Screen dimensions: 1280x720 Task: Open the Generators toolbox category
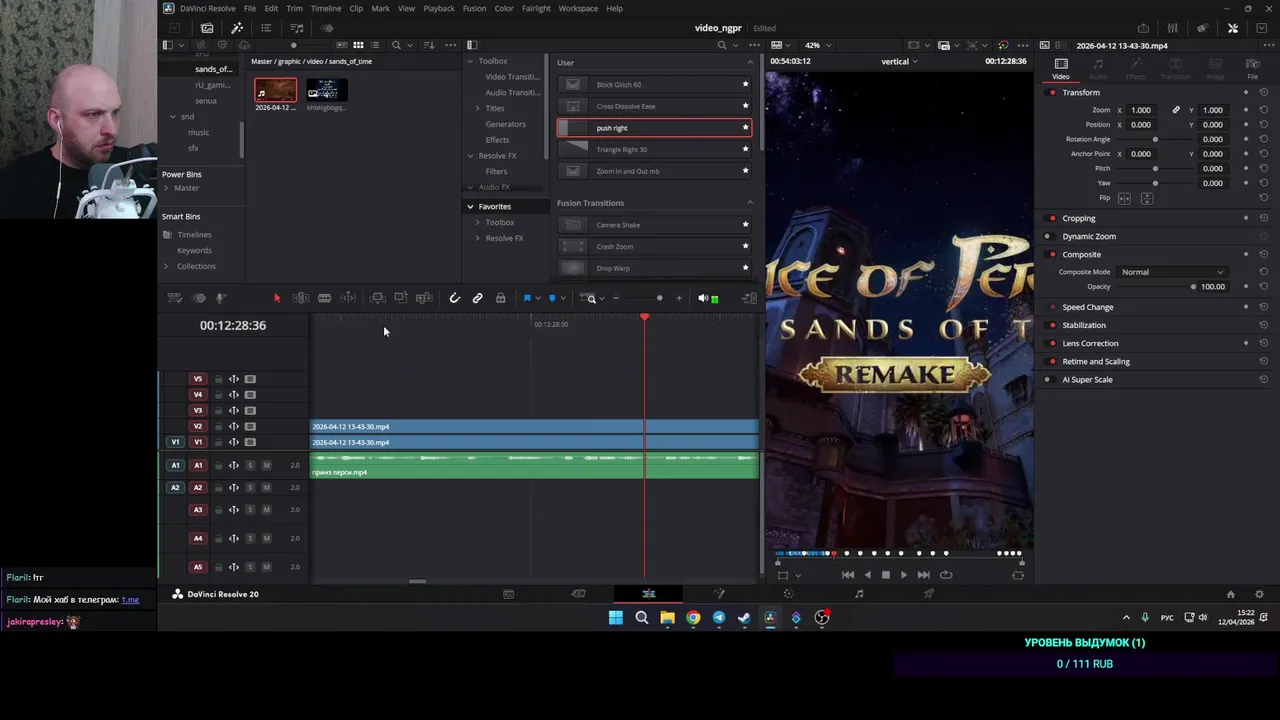click(x=505, y=124)
